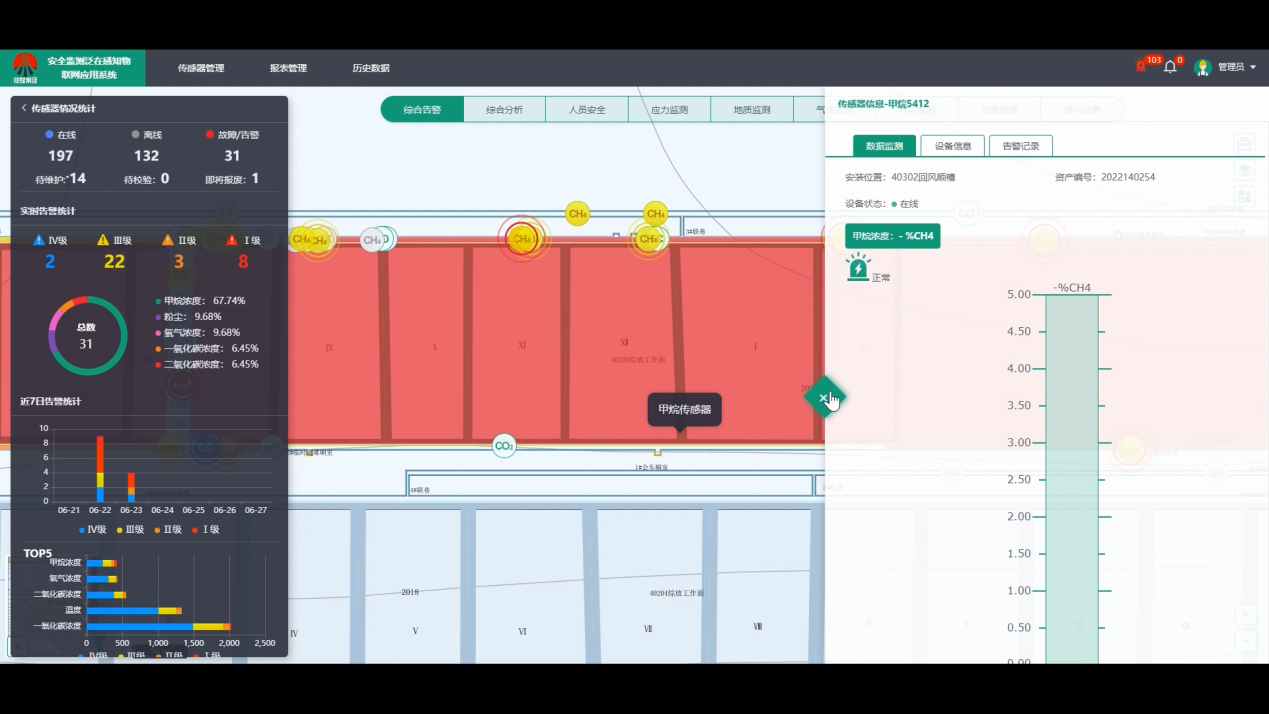Click the administrator avatar icon
1269x714 pixels.
coord(1203,67)
